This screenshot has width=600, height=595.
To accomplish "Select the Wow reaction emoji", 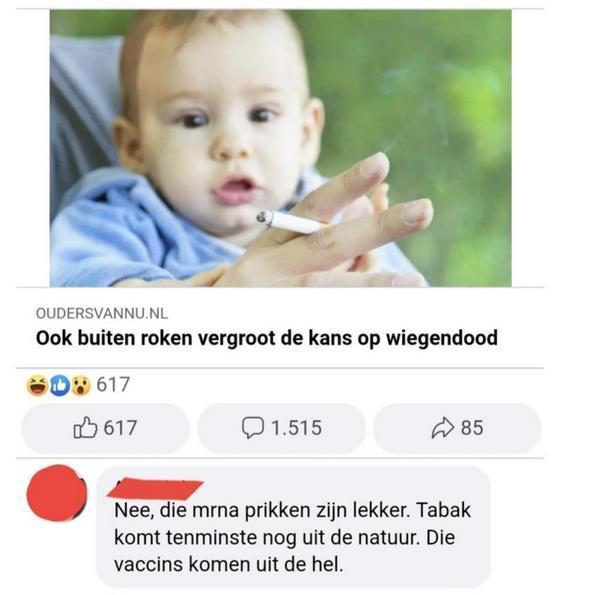I will 80,385.
